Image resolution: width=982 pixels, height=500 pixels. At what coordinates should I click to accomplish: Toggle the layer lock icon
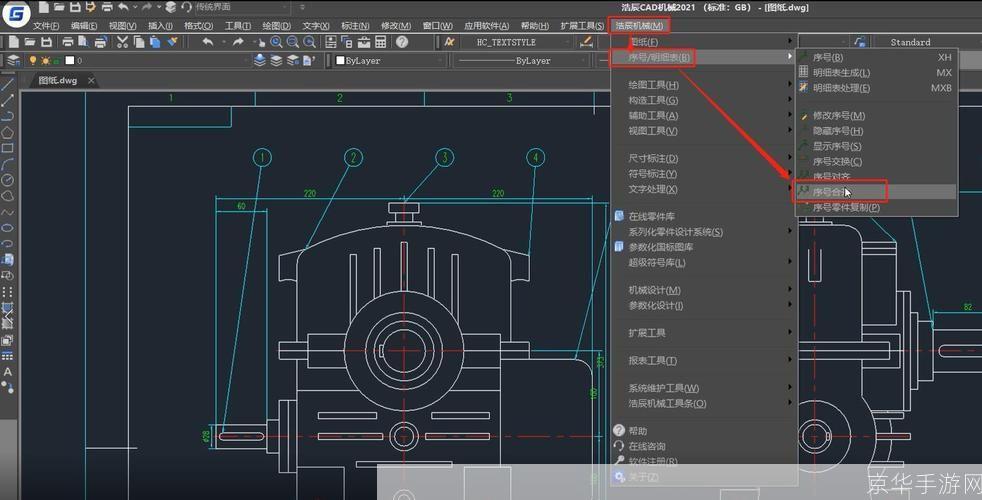pos(56,61)
